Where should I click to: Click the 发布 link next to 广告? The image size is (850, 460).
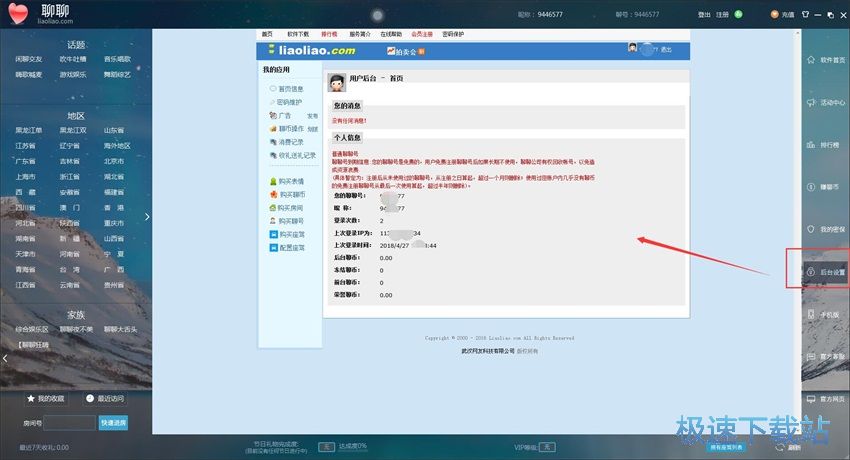(312, 116)
